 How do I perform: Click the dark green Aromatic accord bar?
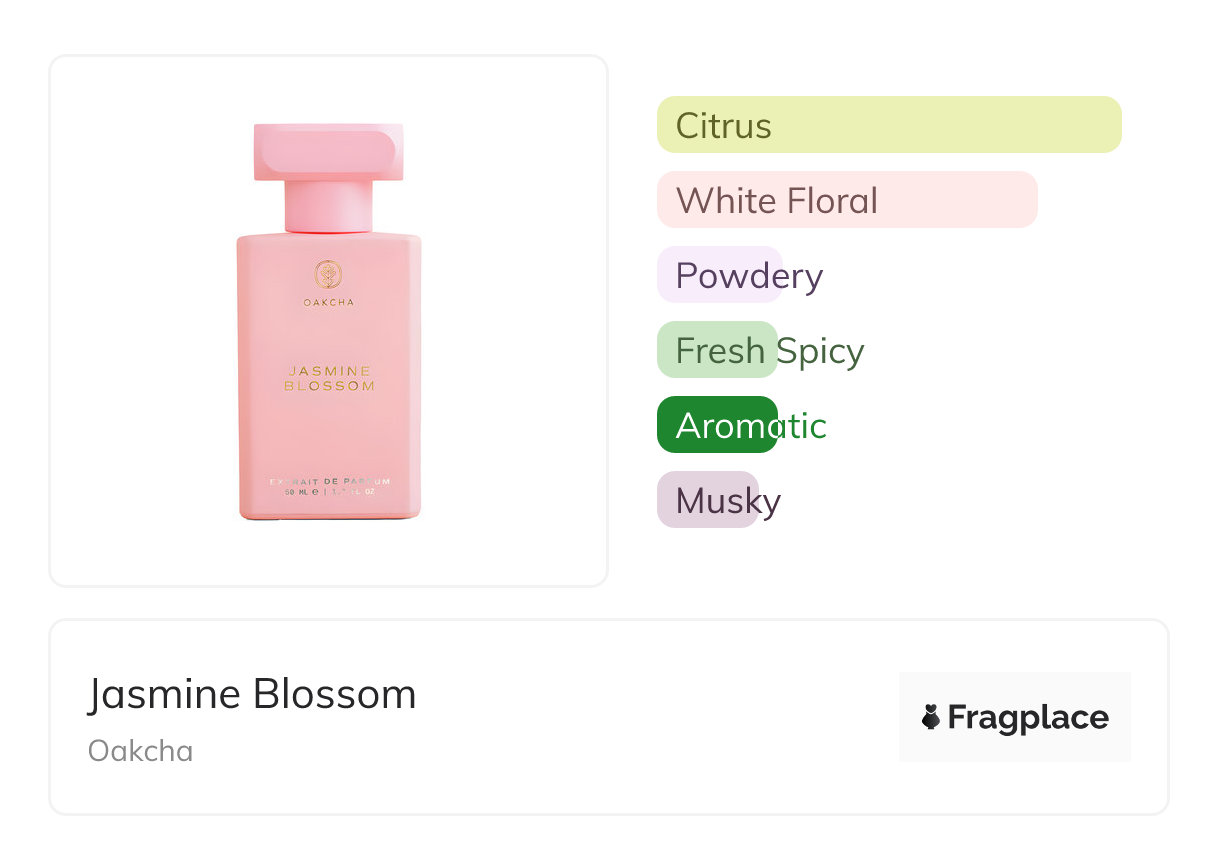coord(717,425)
